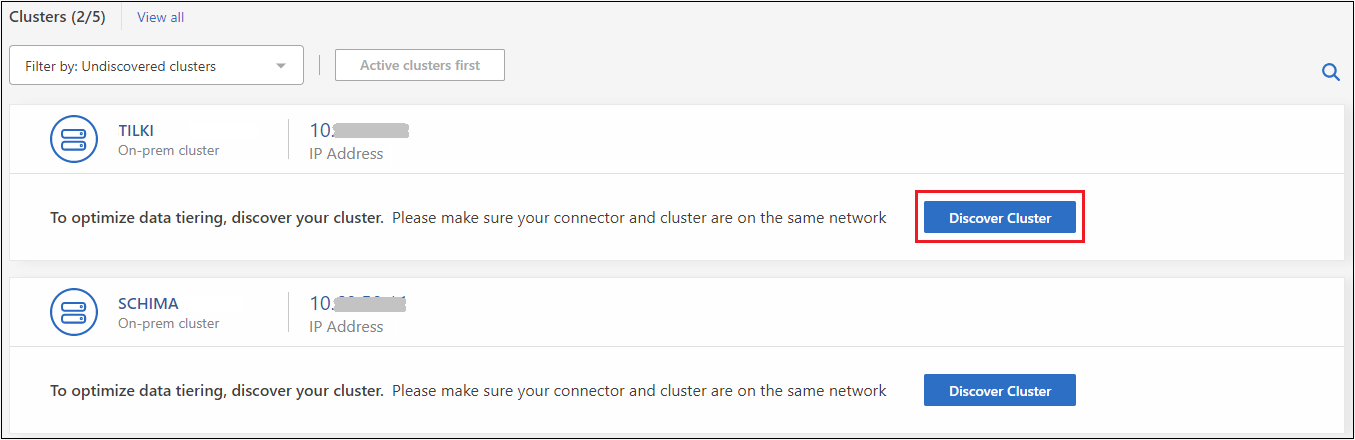The height and width of the screenshot is (440, 1355).
Task: Click the SCHIMA cluster storage icon
Action: pos(74,313)
